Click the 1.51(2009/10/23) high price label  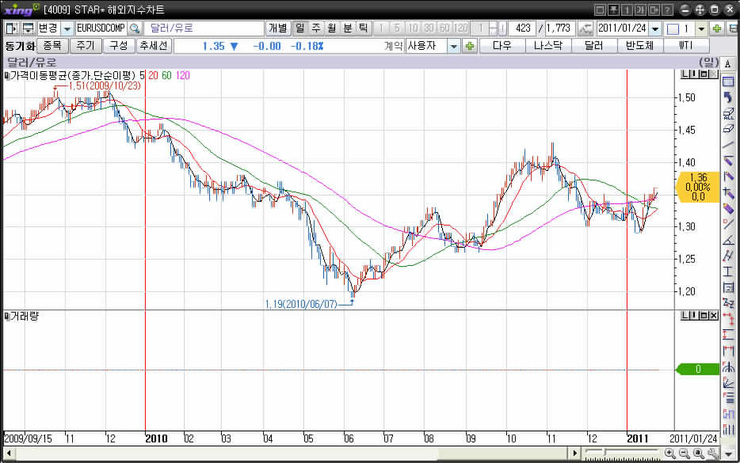[104, 86]
